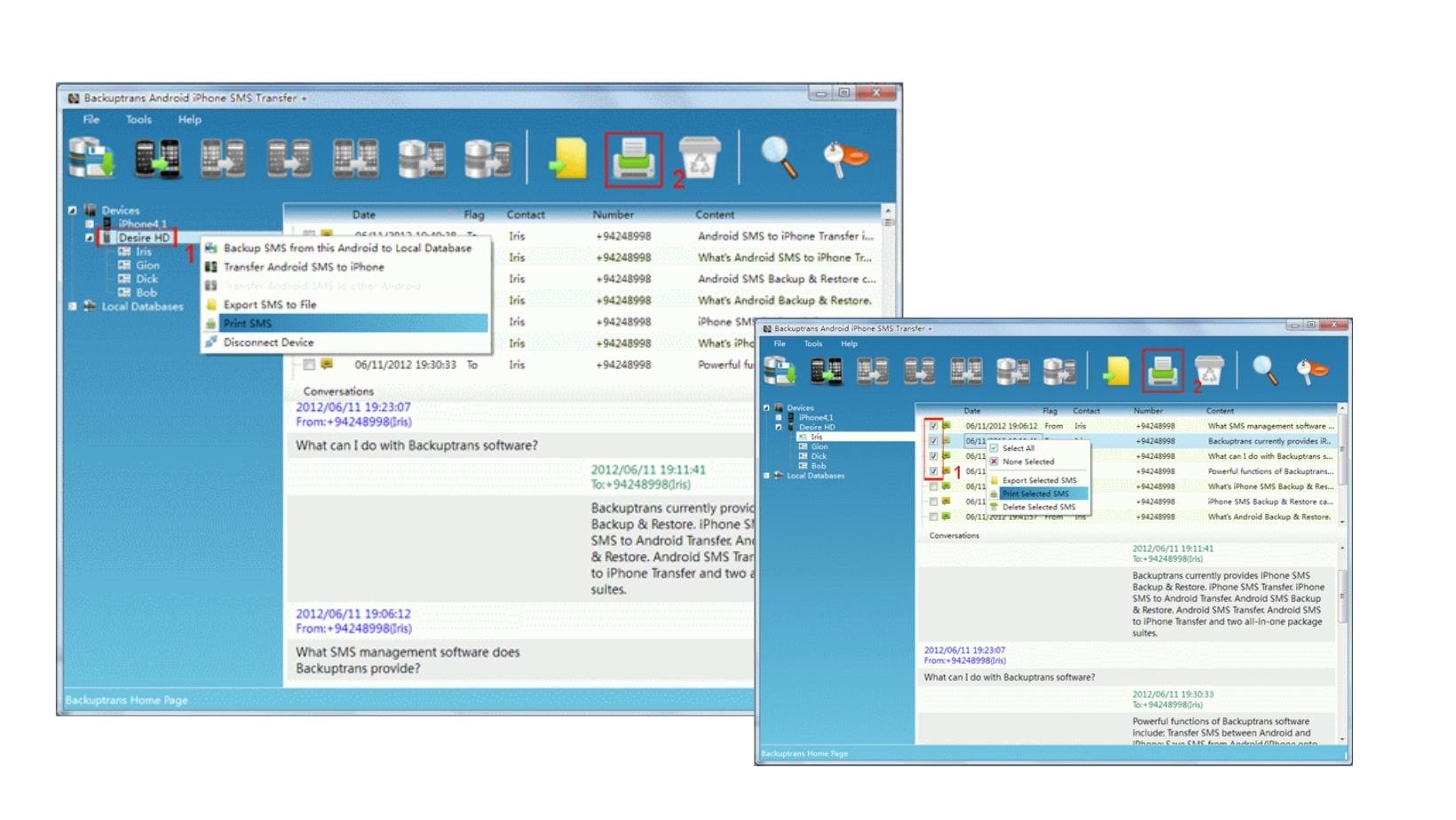Viewport: 1456px width, 820px height.
Task: Choose "Print SMS" from the context menu
Action: click(248, 323)
